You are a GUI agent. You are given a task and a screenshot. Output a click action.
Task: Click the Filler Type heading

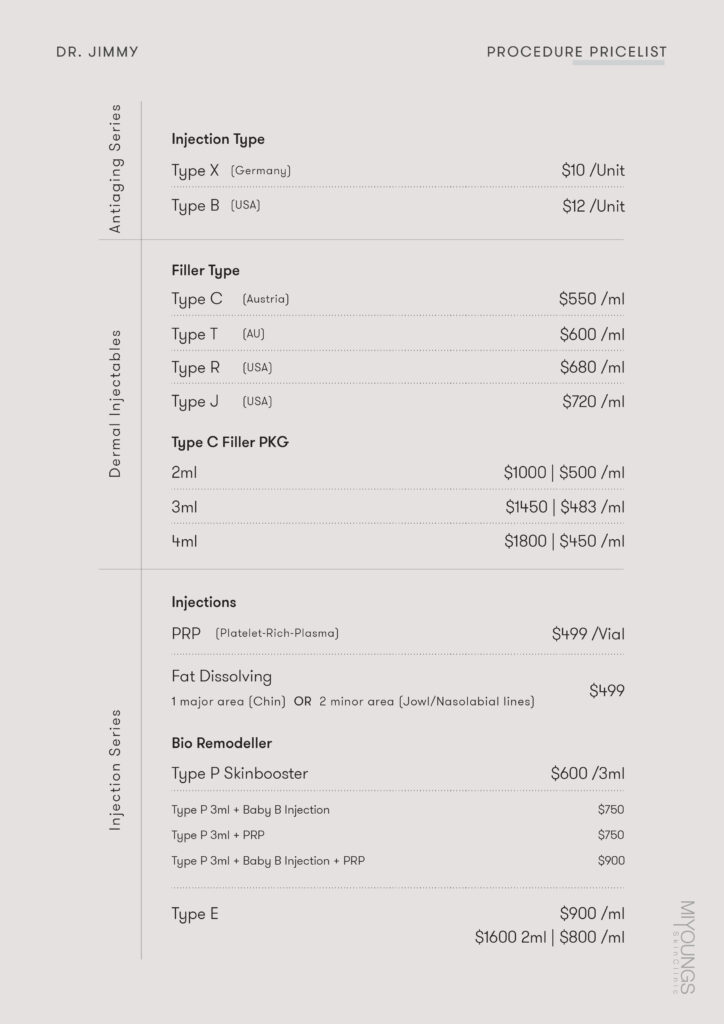click(205, 271)
